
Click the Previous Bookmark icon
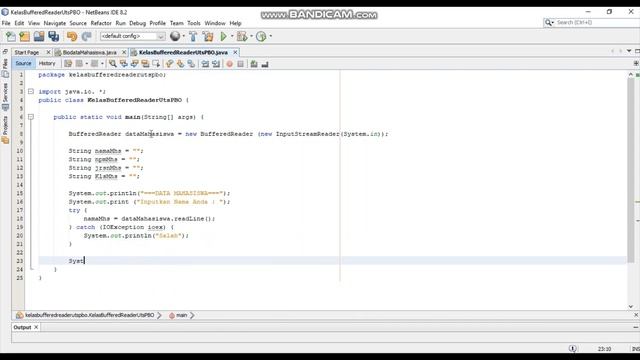tap(169, 64)
